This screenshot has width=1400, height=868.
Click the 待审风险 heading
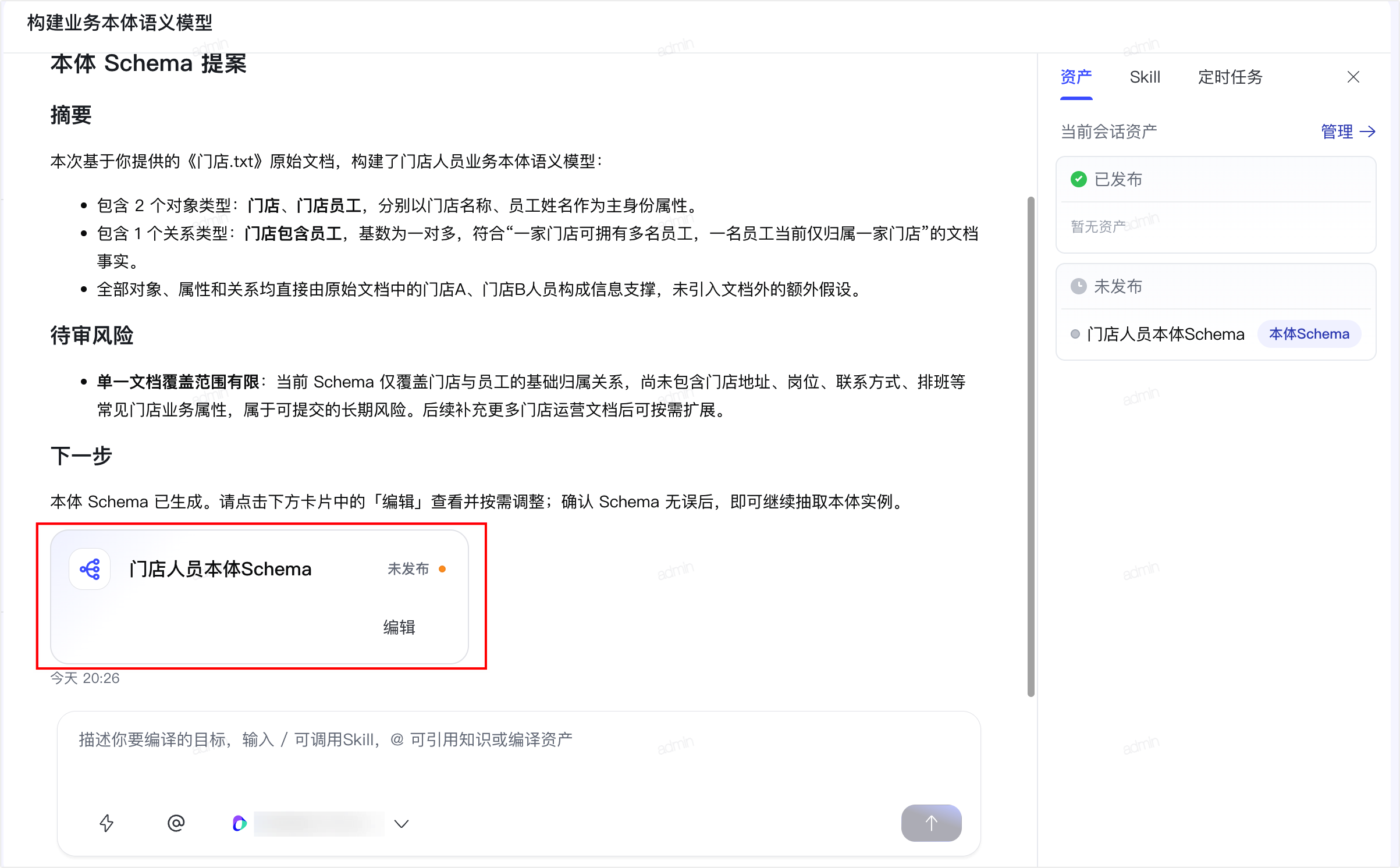[92, 336]
